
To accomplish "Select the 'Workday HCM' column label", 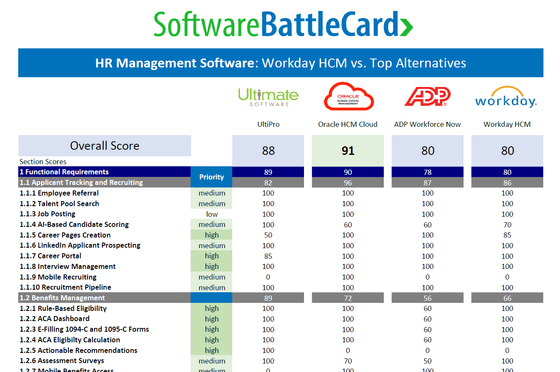I will tap(507, 124).
